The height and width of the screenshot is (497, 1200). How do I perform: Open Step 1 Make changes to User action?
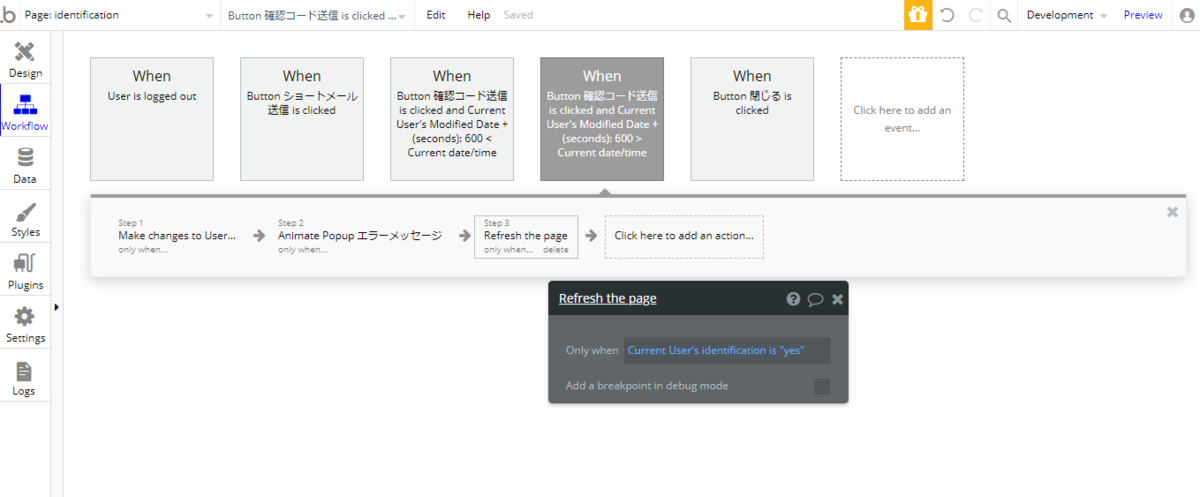click(178, 236)
